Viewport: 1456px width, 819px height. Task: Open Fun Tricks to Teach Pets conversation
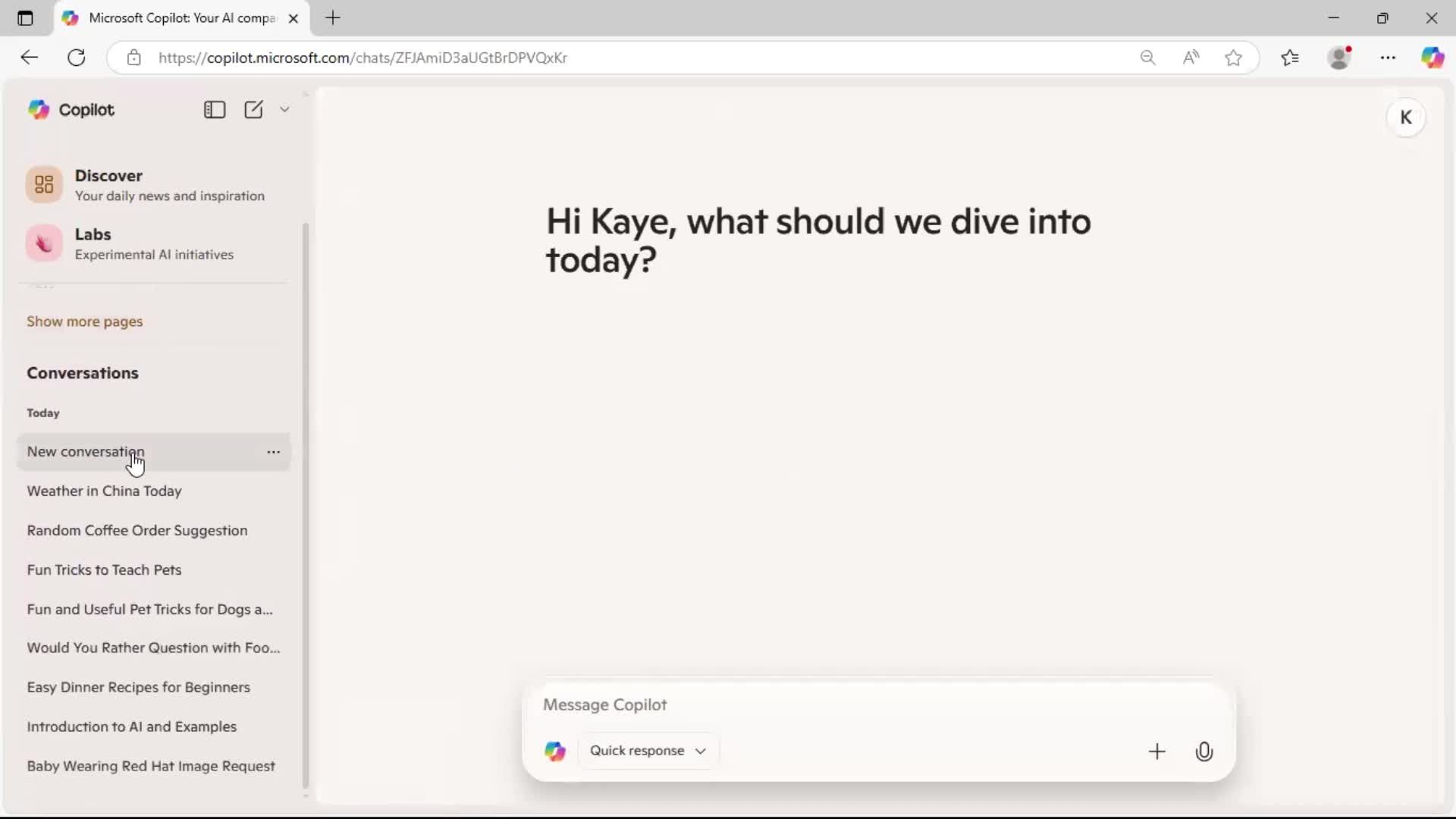153,570
